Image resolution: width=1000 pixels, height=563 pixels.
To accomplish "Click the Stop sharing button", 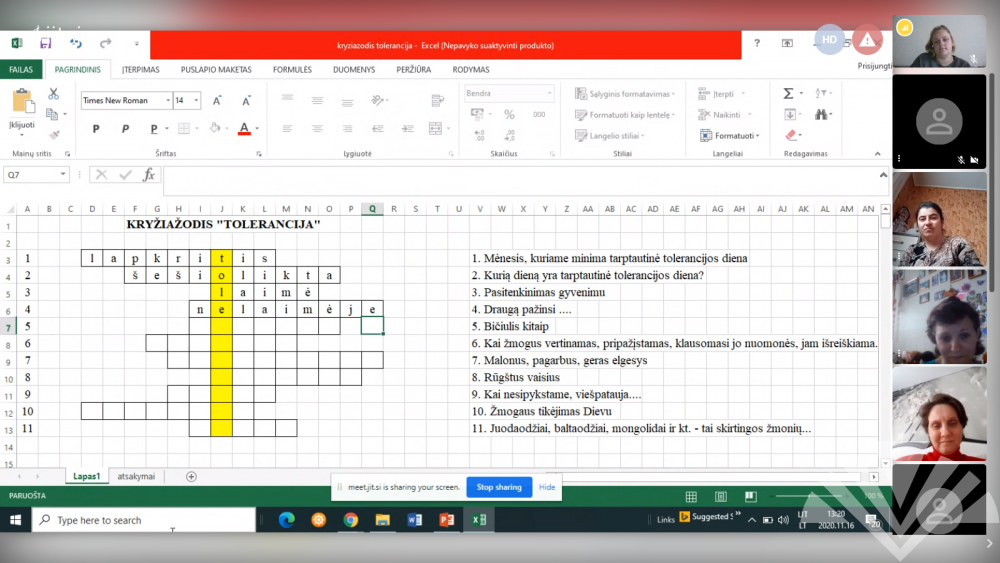I will tap(498, 487).
